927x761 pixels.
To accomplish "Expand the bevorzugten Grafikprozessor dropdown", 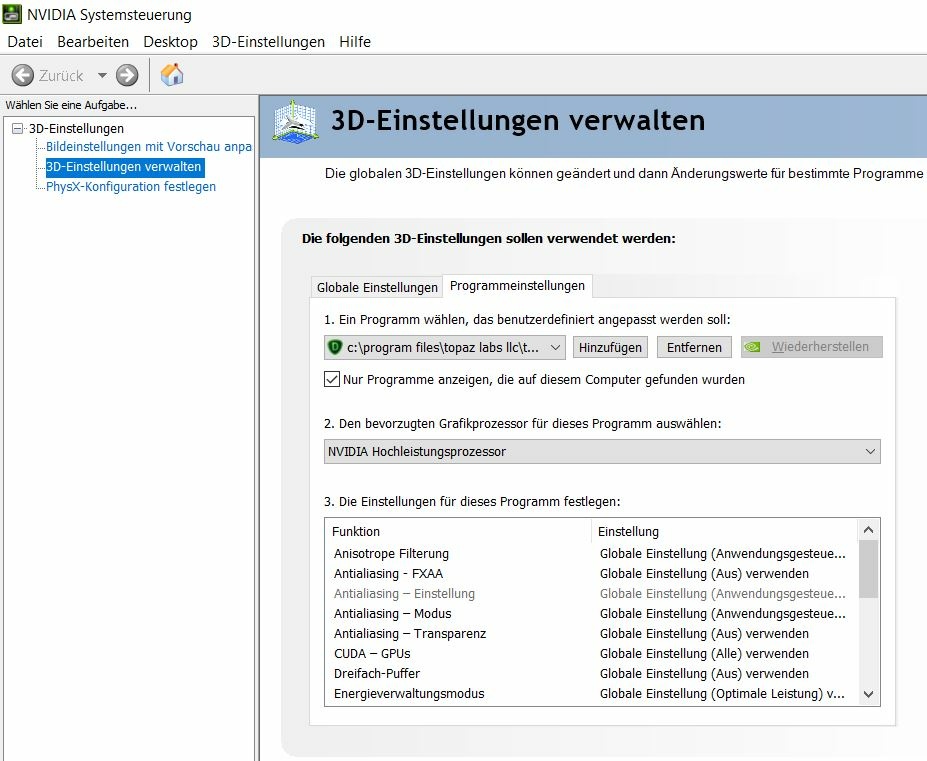I will point(869,452).
